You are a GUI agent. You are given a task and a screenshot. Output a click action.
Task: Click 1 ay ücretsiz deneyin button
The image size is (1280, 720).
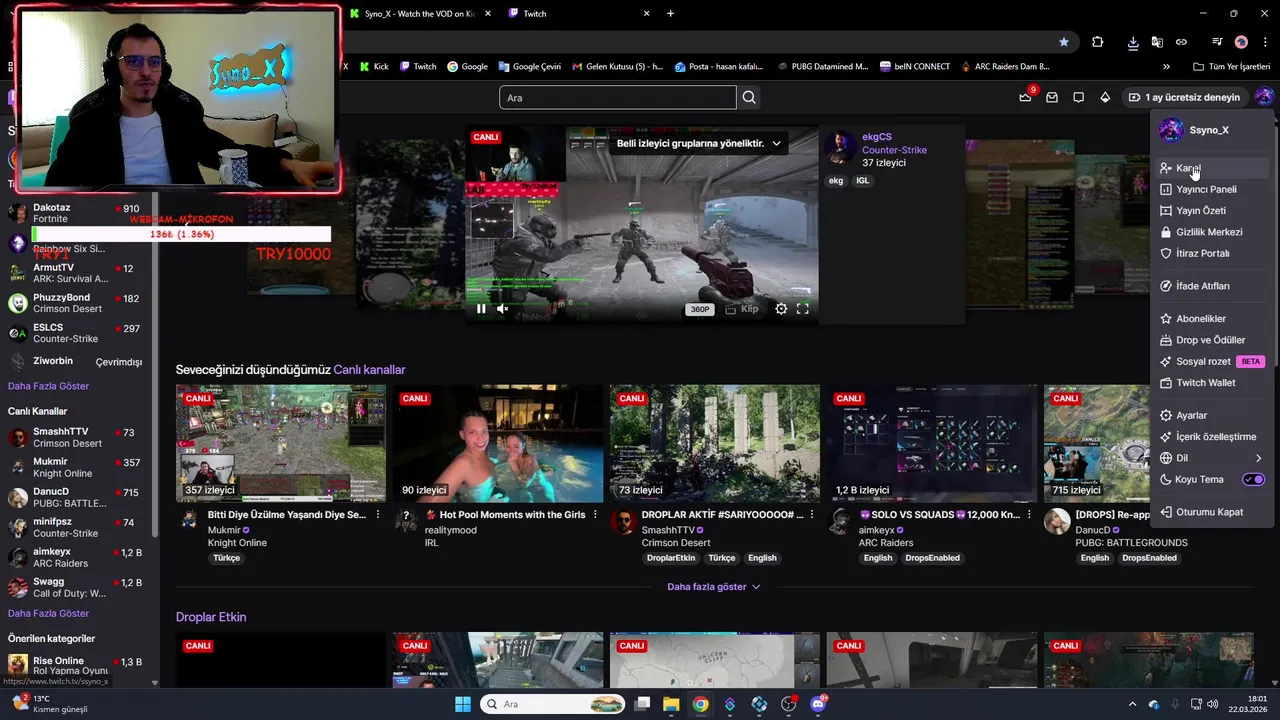click(x=1184, y=97)
